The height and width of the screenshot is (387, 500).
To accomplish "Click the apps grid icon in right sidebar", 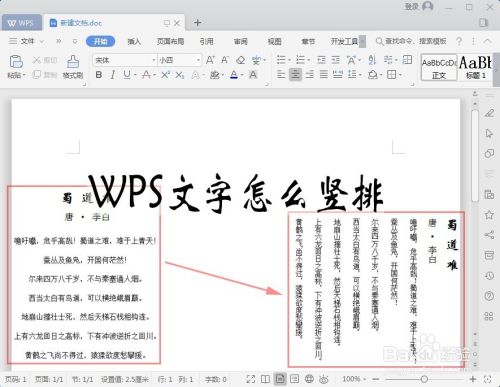I will 489,316.
